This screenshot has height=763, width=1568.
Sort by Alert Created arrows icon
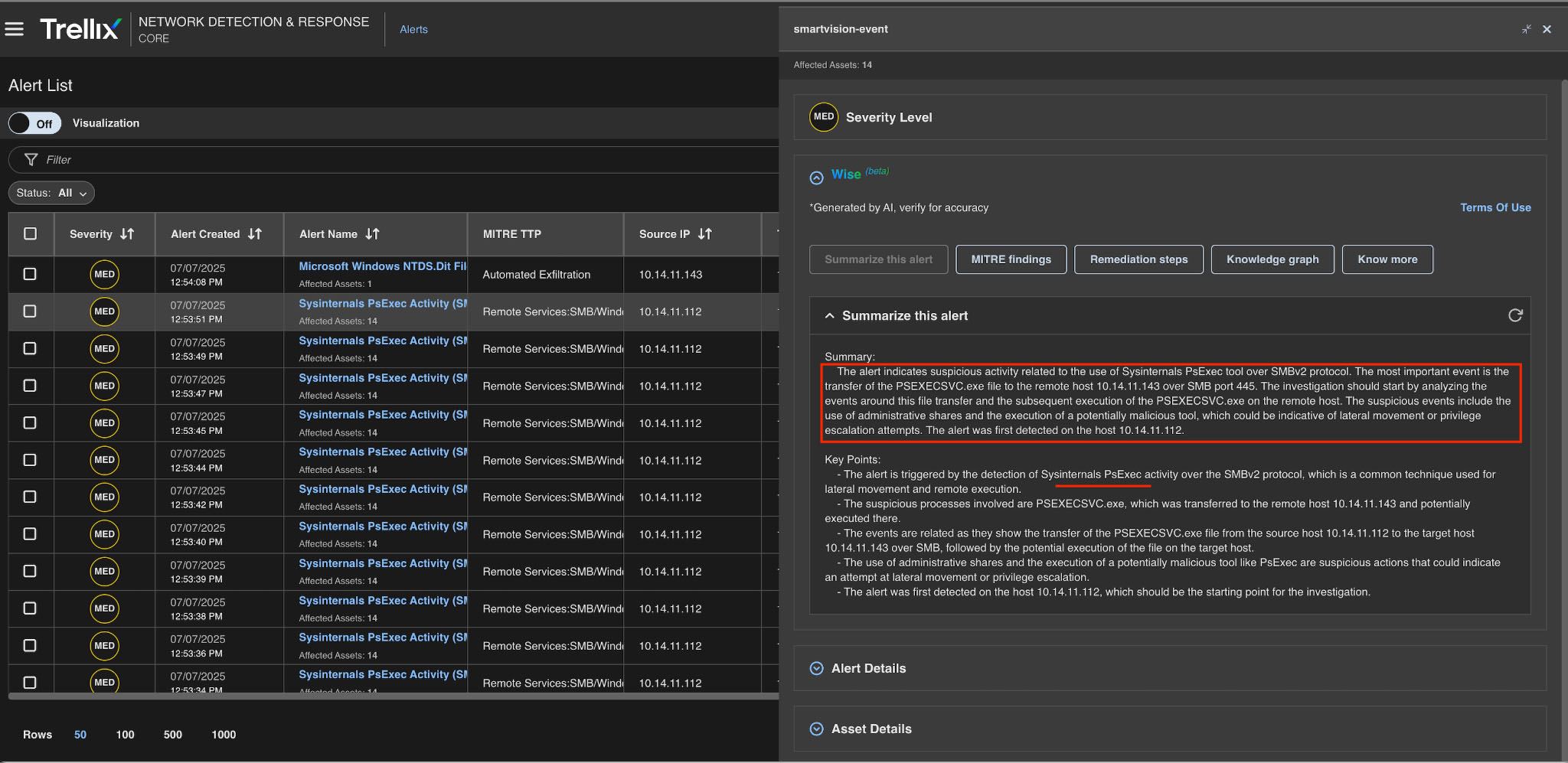255,234
